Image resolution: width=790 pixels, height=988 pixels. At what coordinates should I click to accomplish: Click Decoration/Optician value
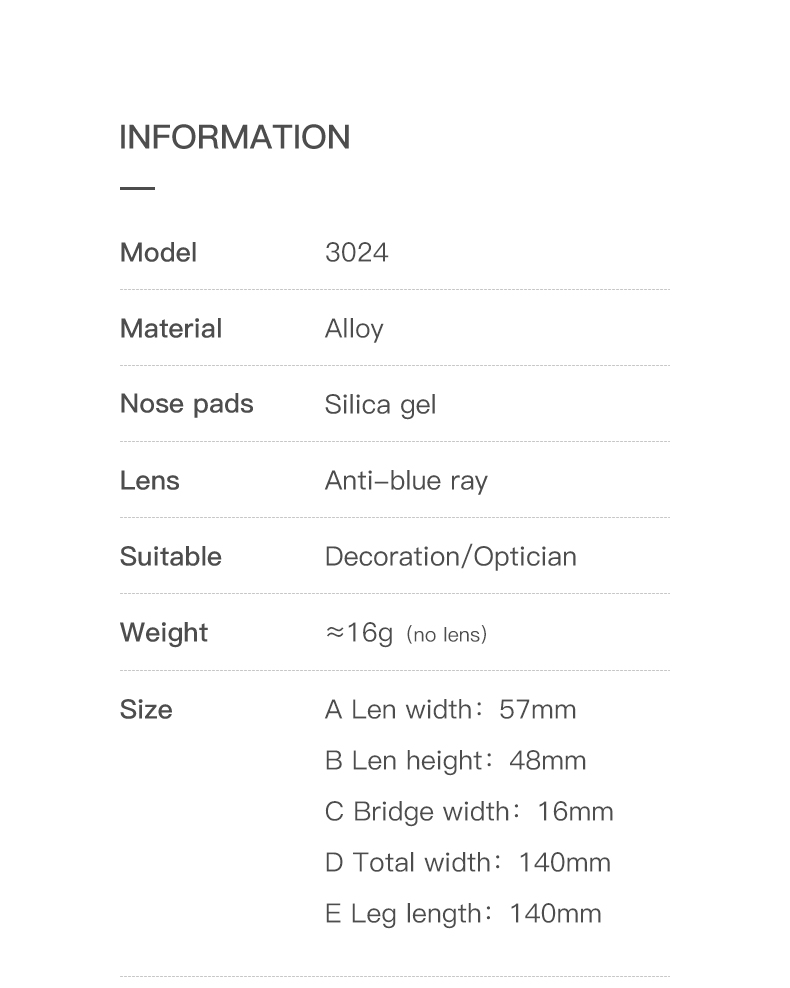click(450, 557)
